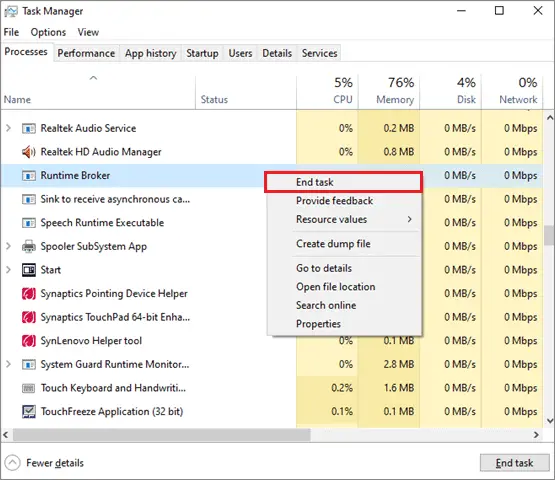
Task: Select the Sink to receive asynchronous row
Action: 272,199
